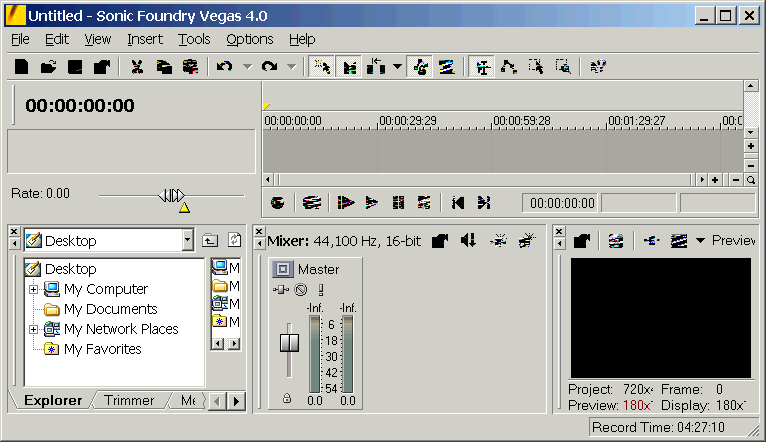Select the Zoom Edit tool
The height and width of the screenshot is (442, 766).
coord(563,66)
